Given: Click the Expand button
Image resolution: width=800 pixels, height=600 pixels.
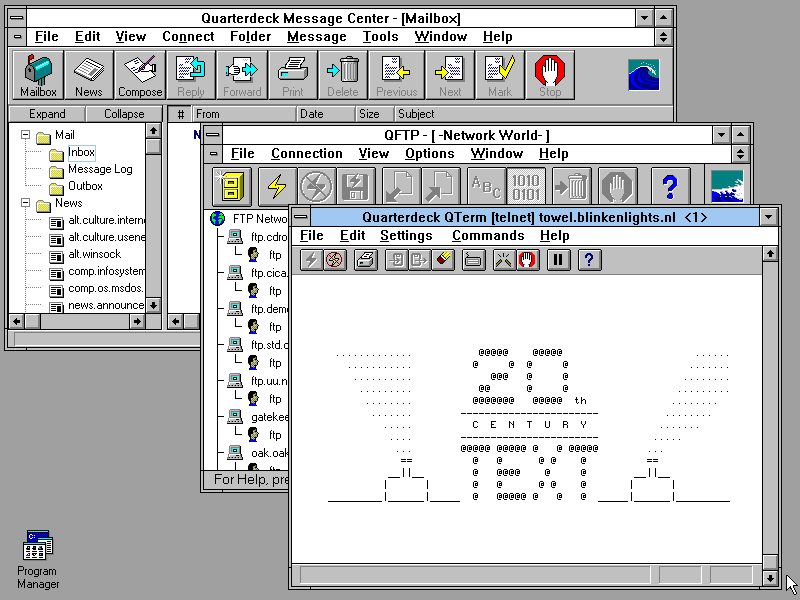Looking at the screenshot, I should tap(47, 114).
